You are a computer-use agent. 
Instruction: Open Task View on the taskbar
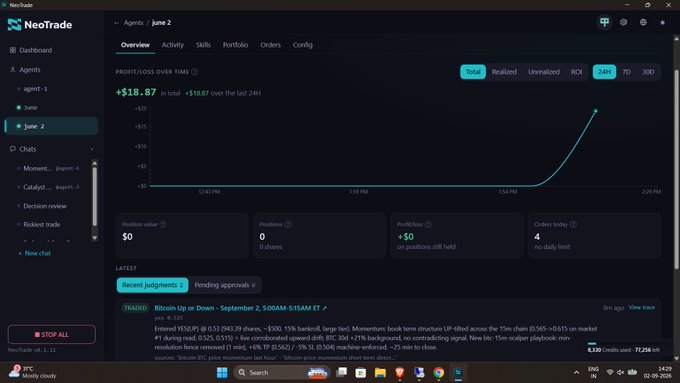(341, 373)
